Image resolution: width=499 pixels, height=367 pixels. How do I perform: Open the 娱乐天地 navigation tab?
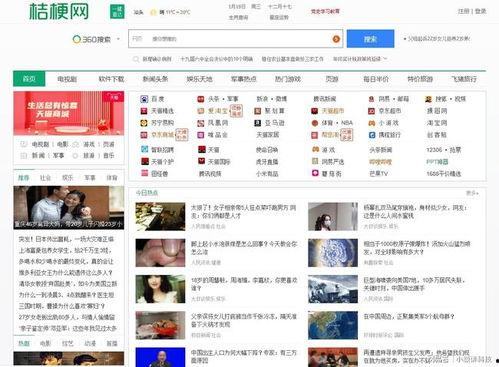[x=199, y=79]
